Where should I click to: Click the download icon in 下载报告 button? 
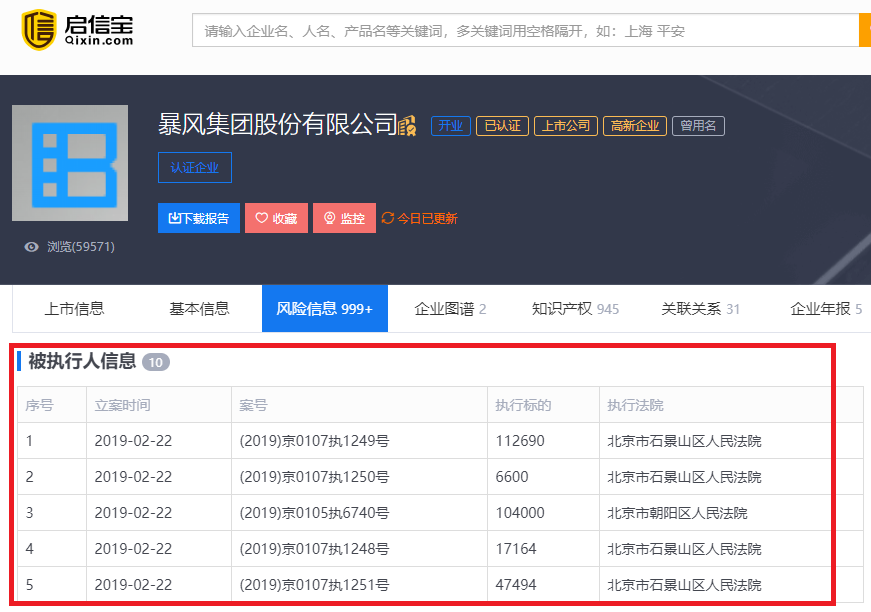click(x=172, y=218)
